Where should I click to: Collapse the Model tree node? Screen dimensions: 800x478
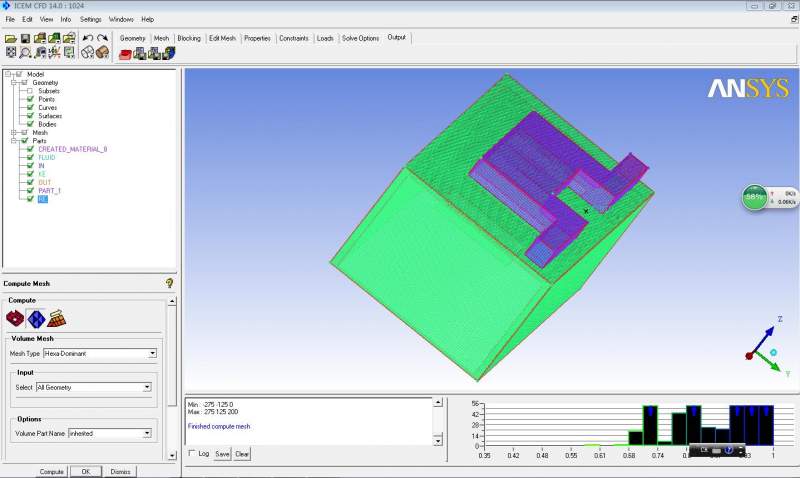[x=8, y=74]
